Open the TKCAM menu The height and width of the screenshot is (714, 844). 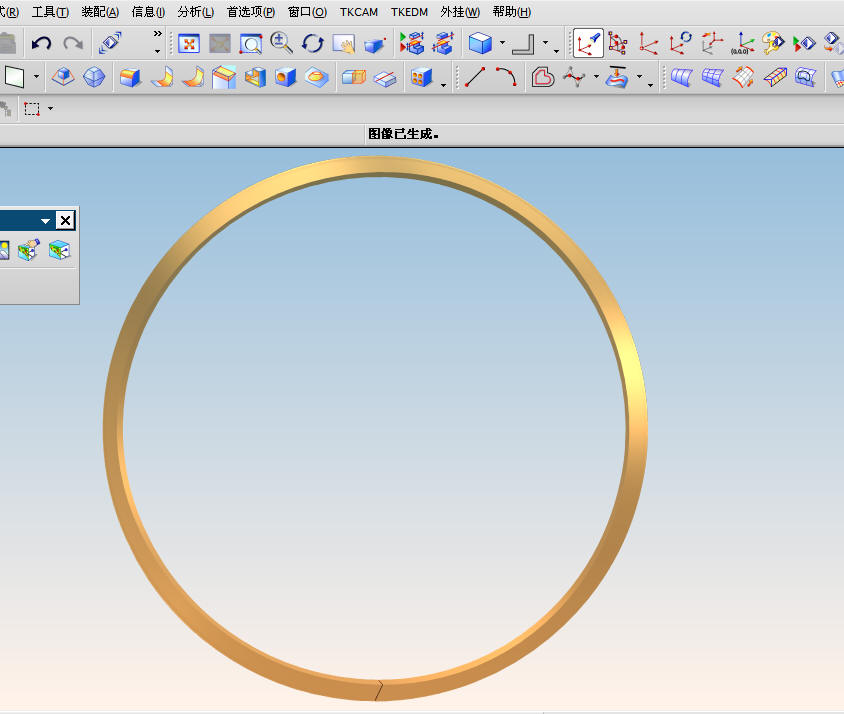tap(358, 12)
